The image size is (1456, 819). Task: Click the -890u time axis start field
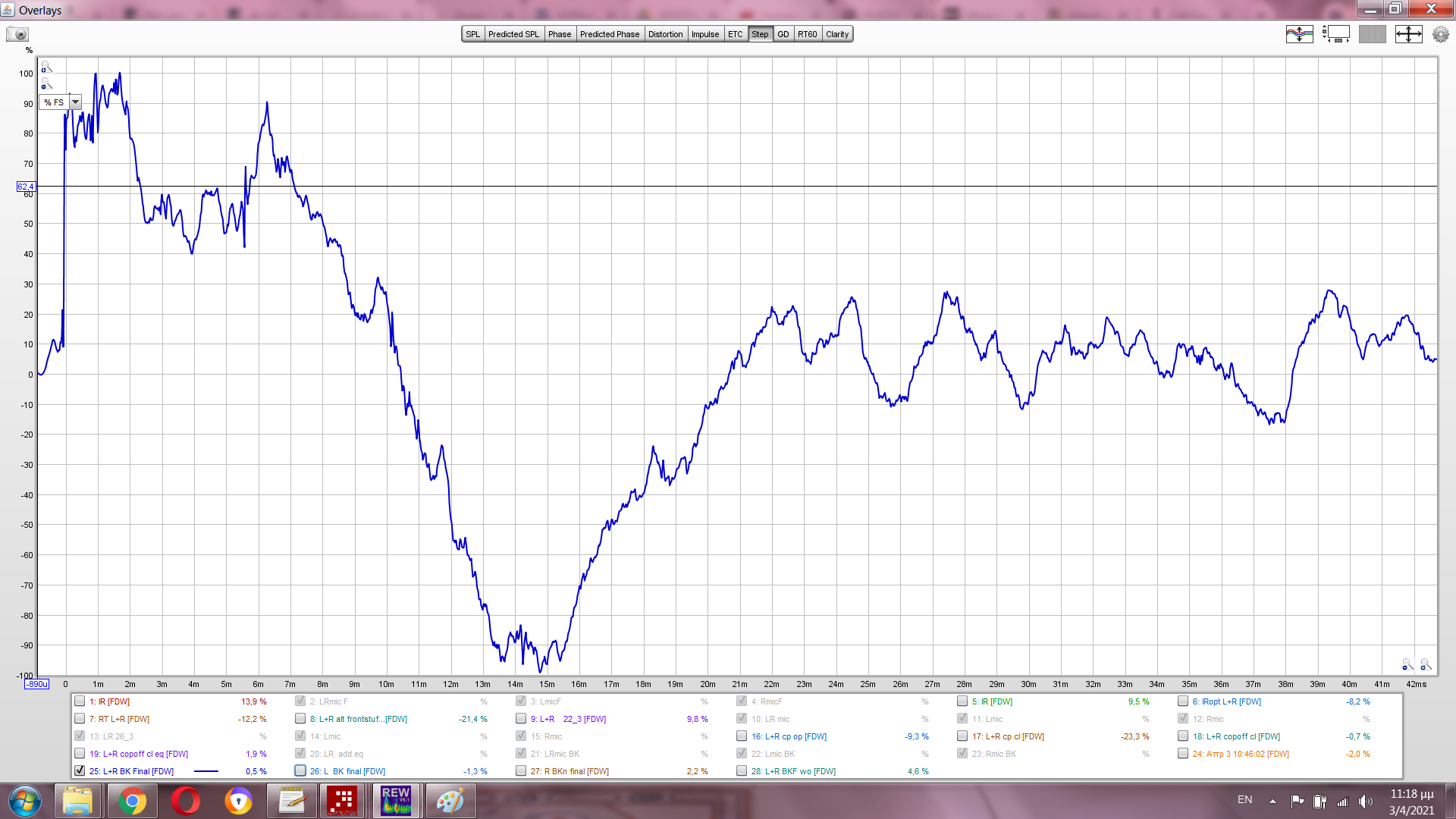36,684
